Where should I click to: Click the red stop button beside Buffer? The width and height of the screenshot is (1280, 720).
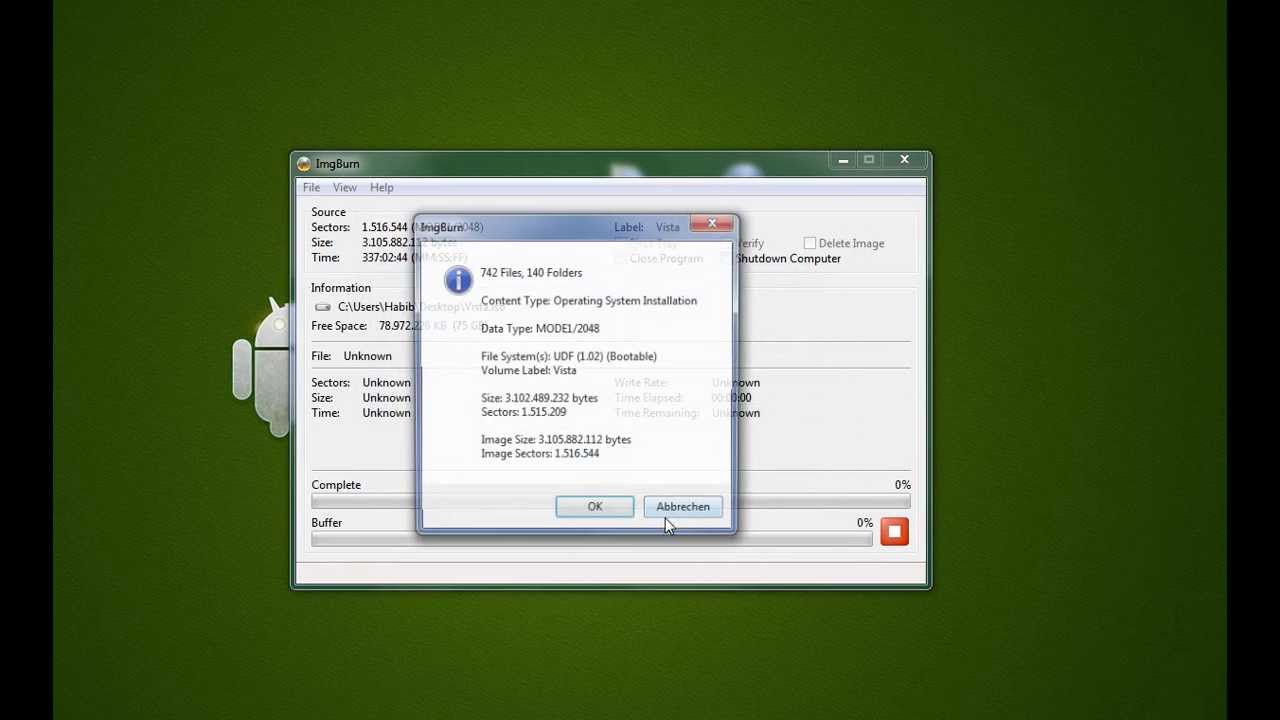pos(894,532)
